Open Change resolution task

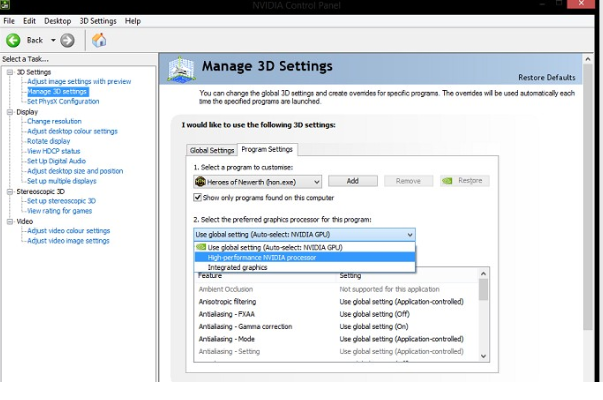[54, 121]
